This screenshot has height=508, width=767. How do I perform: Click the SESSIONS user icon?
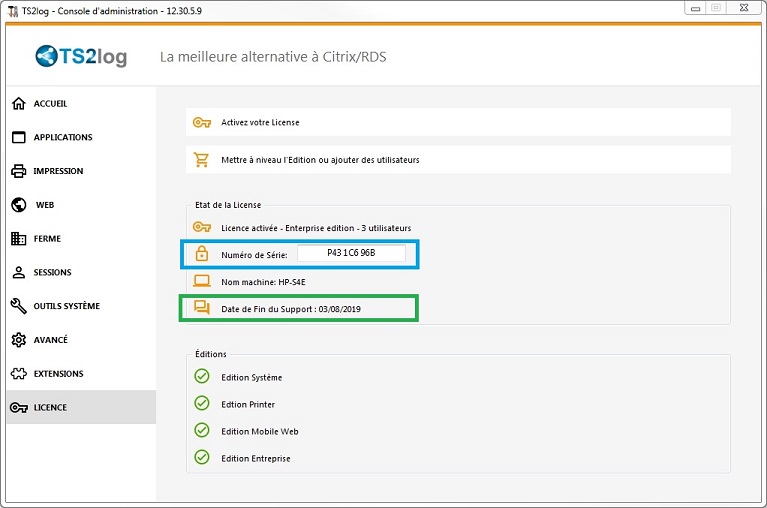point(19,272)
